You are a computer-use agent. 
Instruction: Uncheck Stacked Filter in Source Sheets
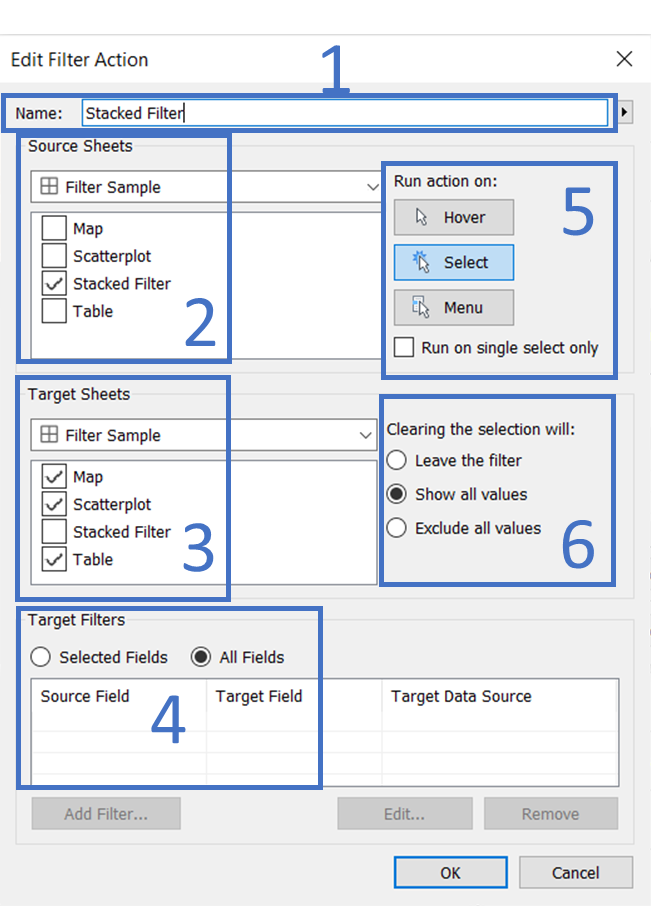(x=54, y=283)
